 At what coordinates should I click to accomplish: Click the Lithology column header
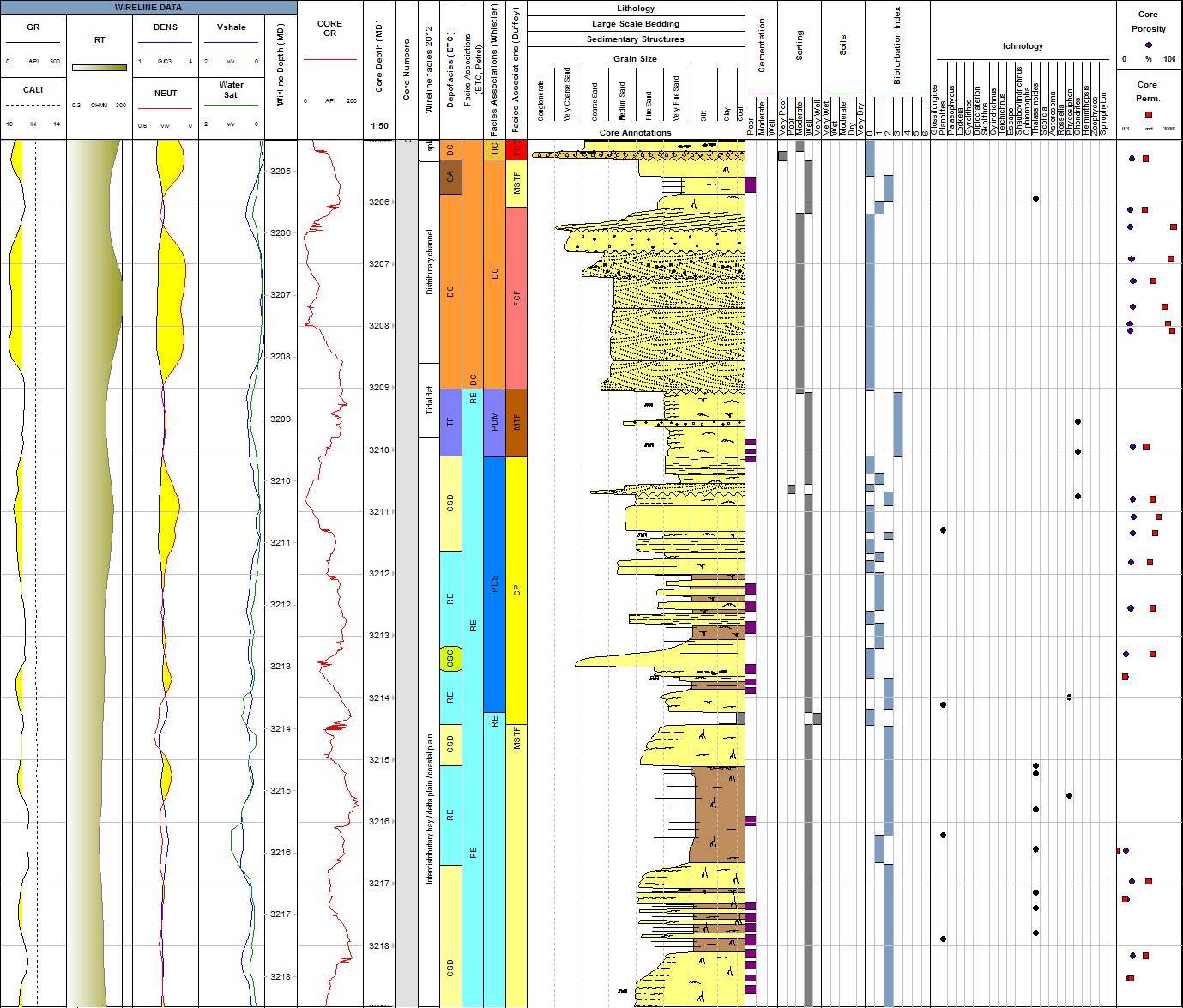point(635,8)
